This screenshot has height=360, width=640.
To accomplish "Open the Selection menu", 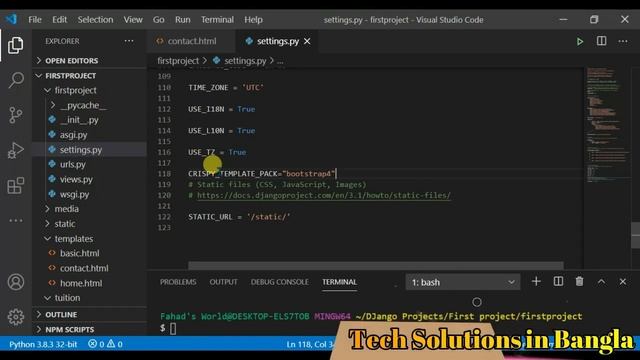I will pos(96,20).
